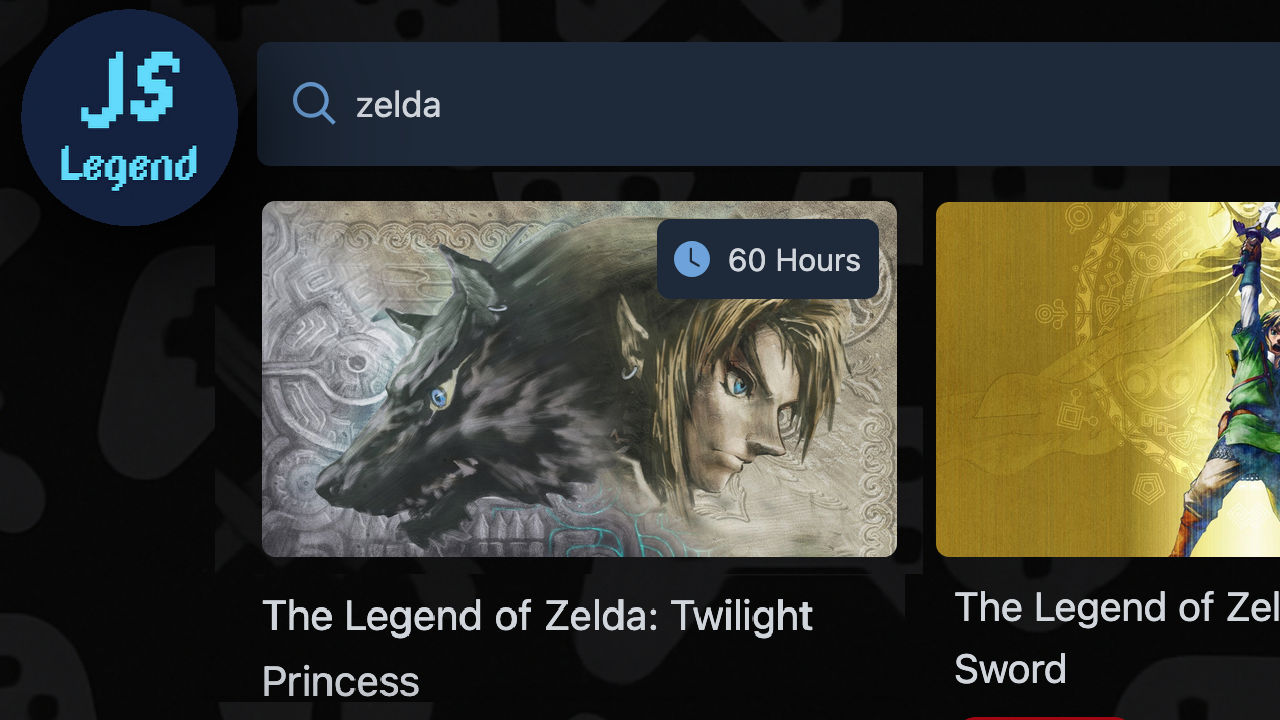Click the magnifying glass search icon
Screen dimensions: 1280x720
coord(313,104)
